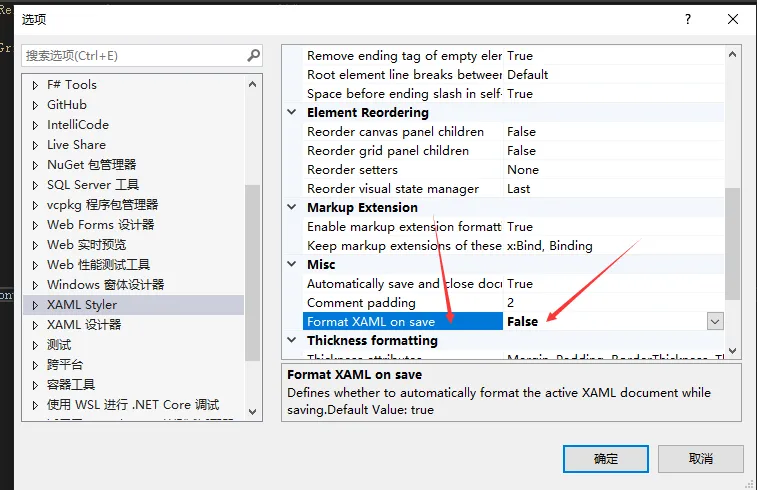The width and height of the screenshot is (757, 490).
Task: Click the 确定 button
Action: click(x=606, y=459)
